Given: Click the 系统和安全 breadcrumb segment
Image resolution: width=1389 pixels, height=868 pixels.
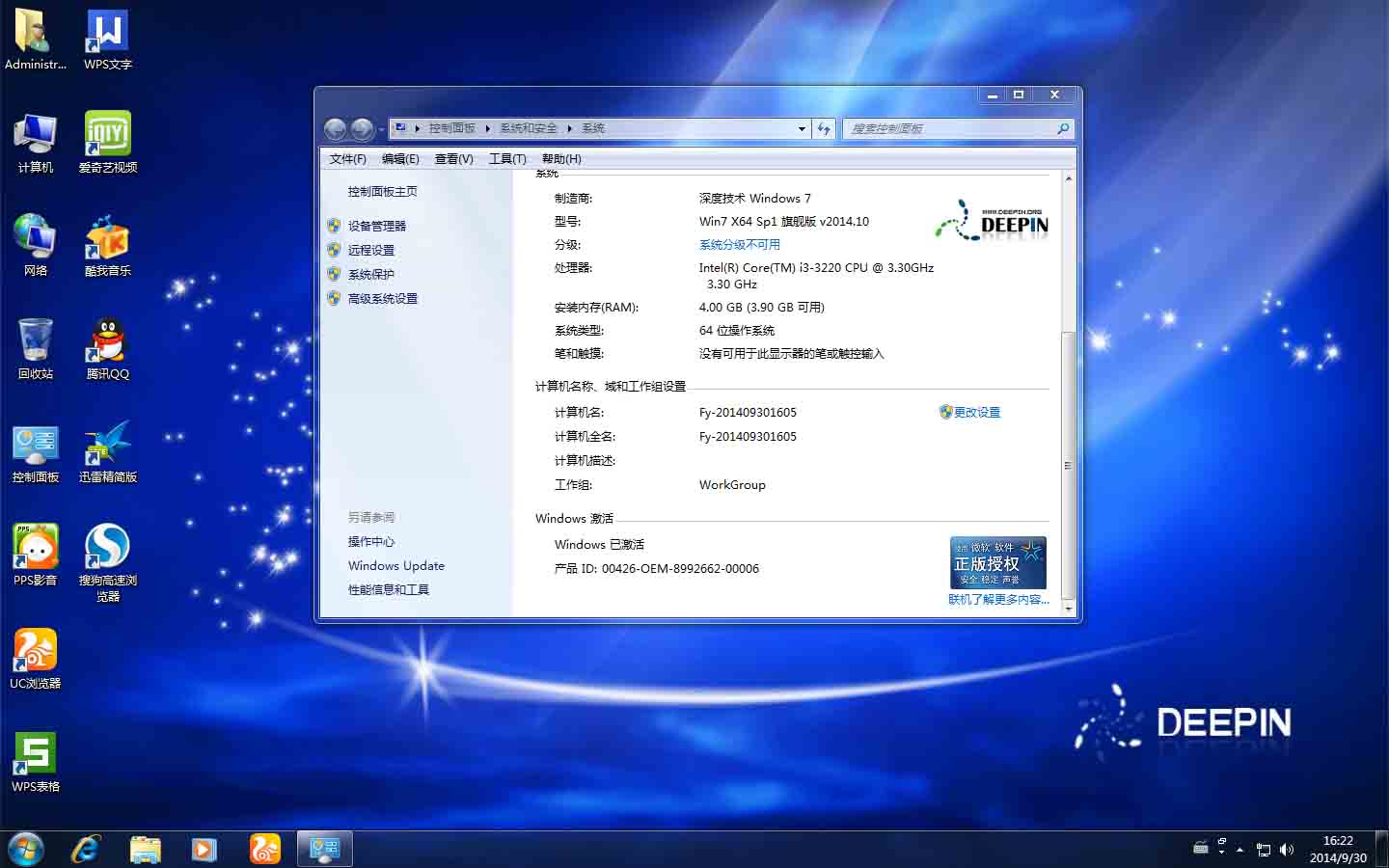Looking at the screenshot, I should click(529, 128).
